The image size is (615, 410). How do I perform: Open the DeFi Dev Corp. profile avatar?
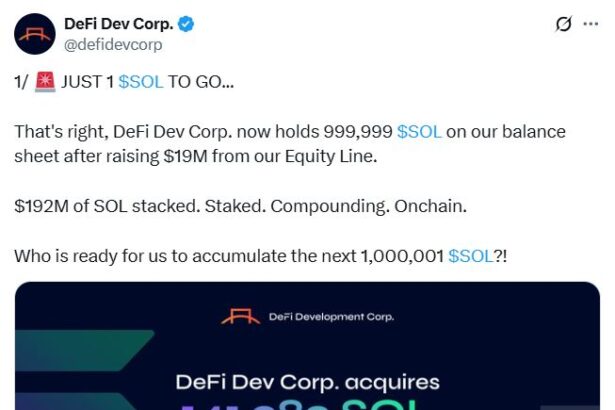click(x=34, y=33)
